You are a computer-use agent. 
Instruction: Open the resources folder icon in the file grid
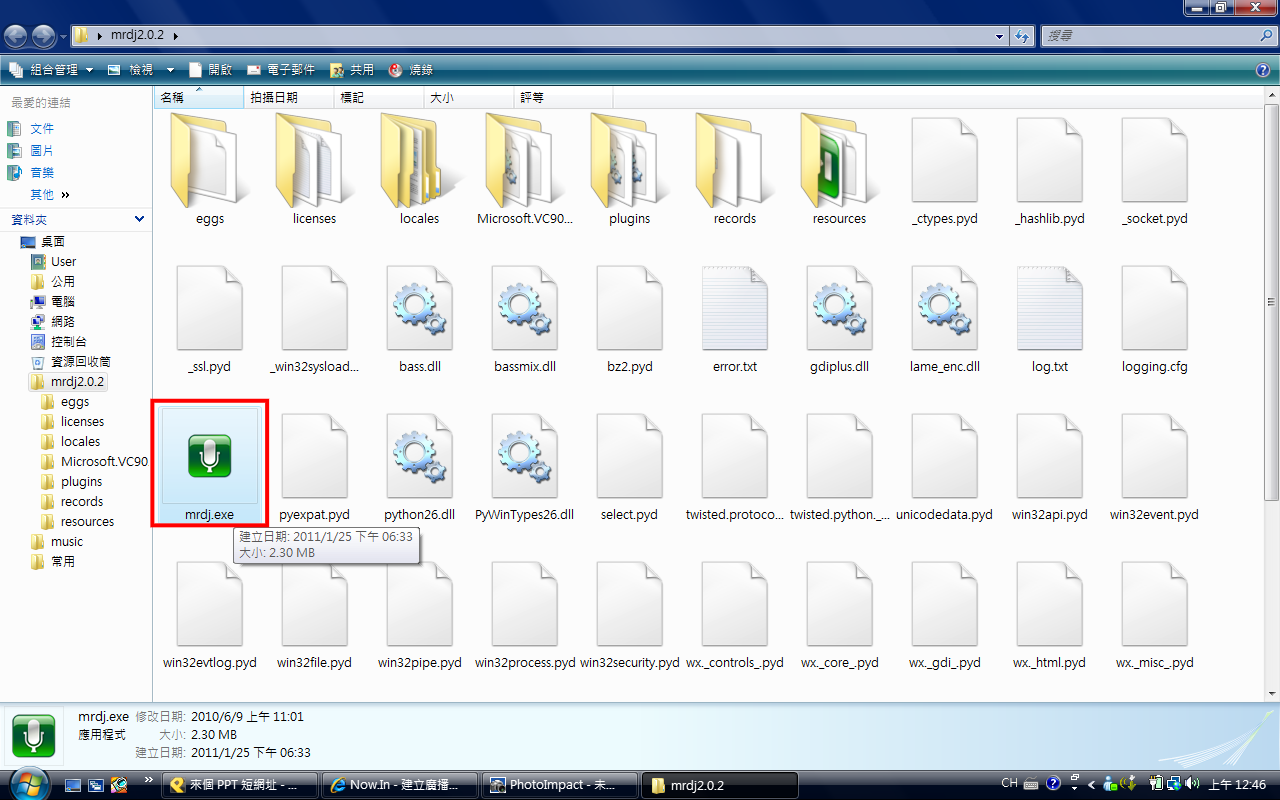pyautogui.click(x=840, y=160)
